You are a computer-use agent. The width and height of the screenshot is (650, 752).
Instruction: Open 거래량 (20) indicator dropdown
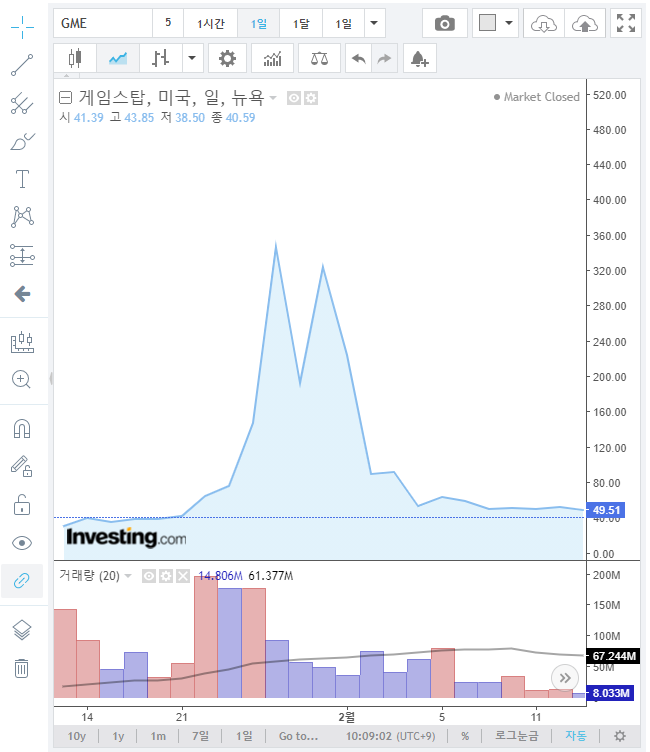point(128,576)
